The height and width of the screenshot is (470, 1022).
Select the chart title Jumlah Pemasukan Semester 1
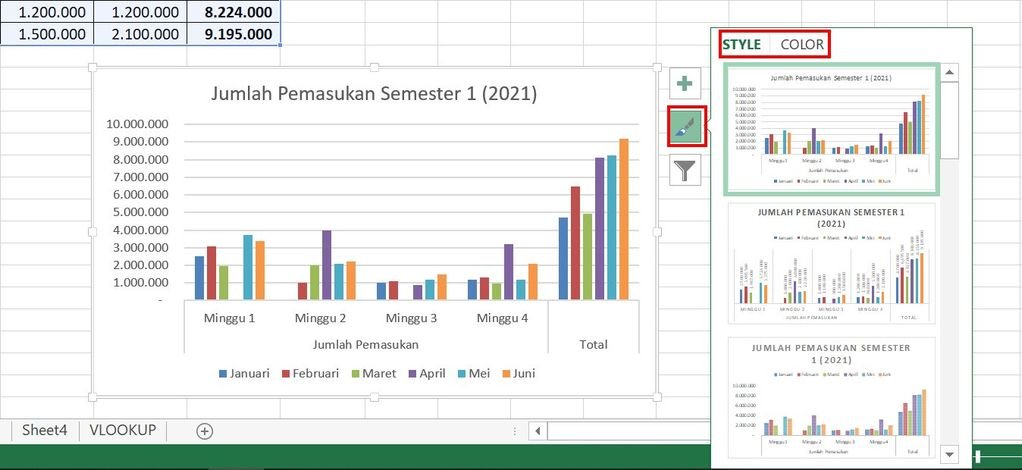374,94
